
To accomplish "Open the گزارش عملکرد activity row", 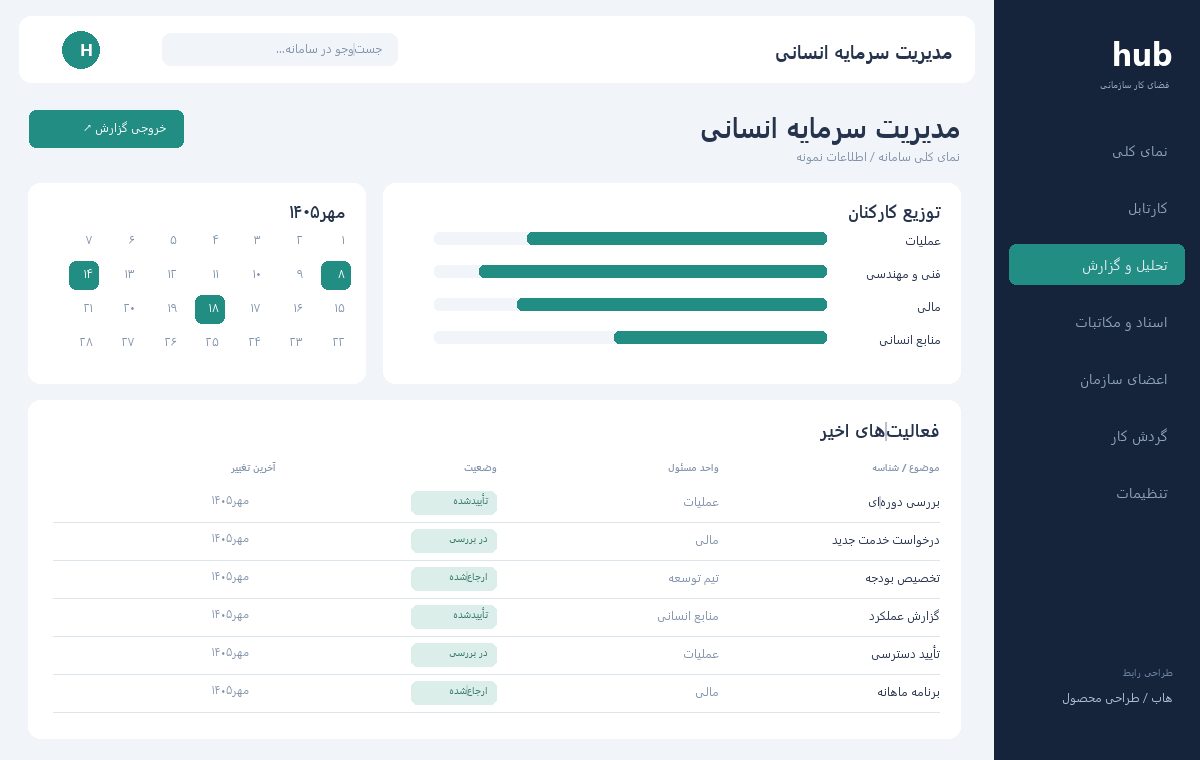I will 497,617.
